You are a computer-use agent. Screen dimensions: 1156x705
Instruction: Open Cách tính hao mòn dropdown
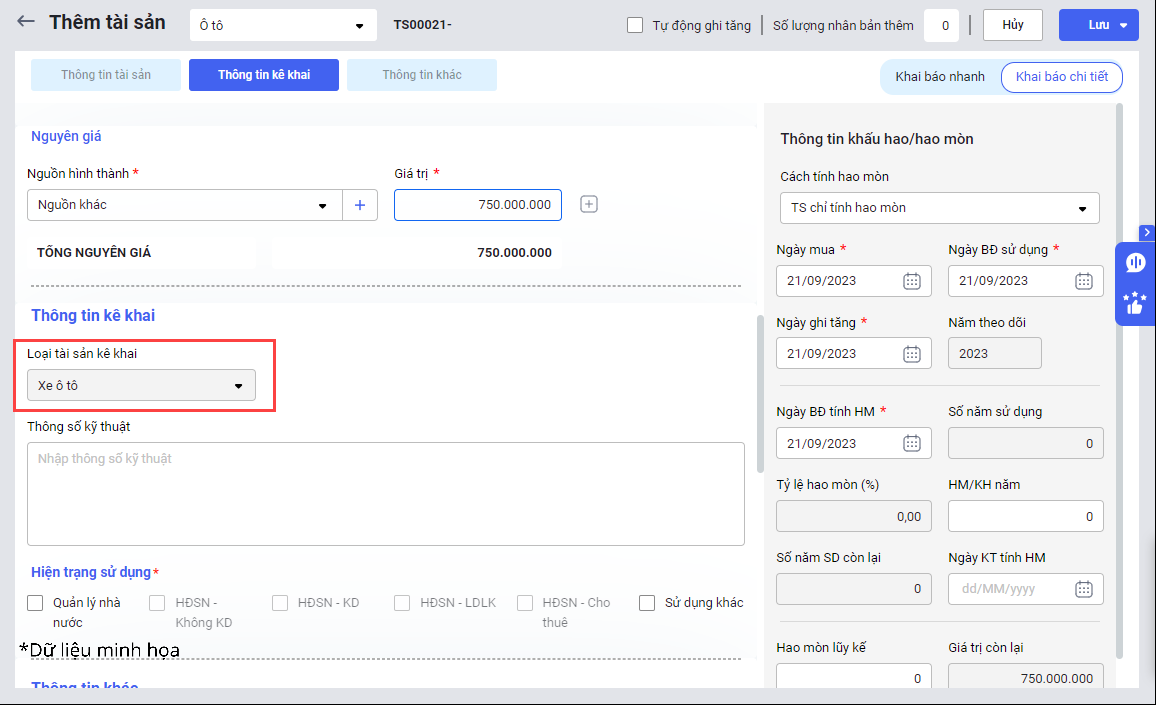tap(939, 208)
